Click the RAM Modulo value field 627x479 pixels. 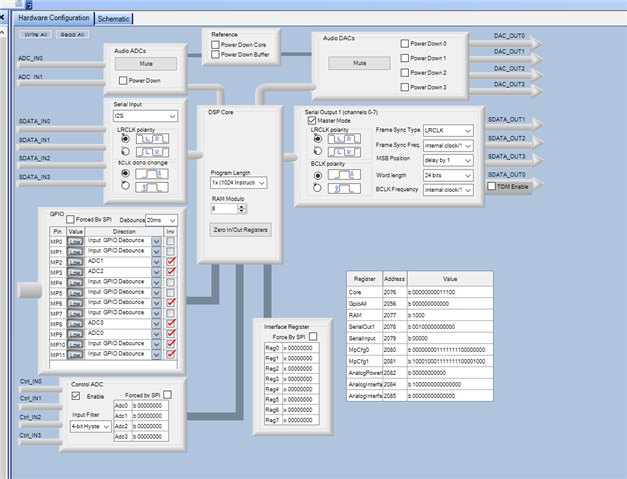(x=224, y=209)
